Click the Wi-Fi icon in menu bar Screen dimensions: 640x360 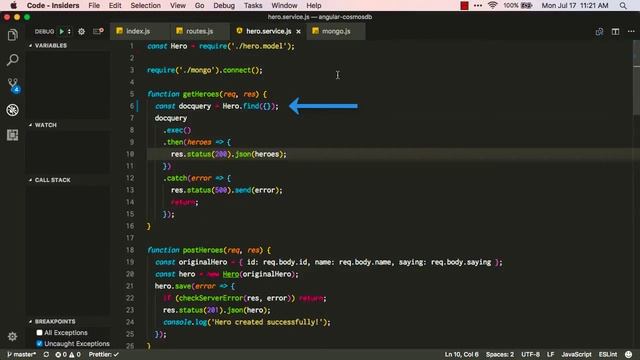(x=492, y=5)
